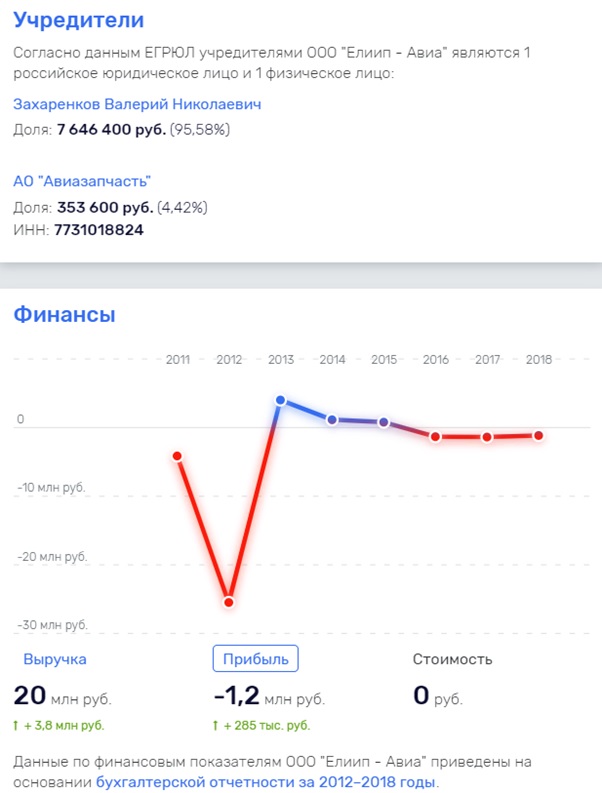
Task: Click the green arrow beside +285 тыс. руб.
Action: [x=216, y=726]
